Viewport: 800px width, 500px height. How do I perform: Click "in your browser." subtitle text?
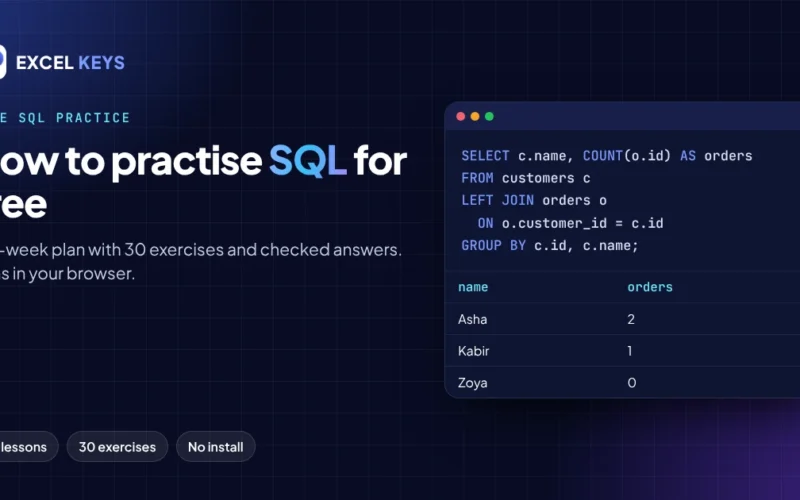tap(74, 274)
